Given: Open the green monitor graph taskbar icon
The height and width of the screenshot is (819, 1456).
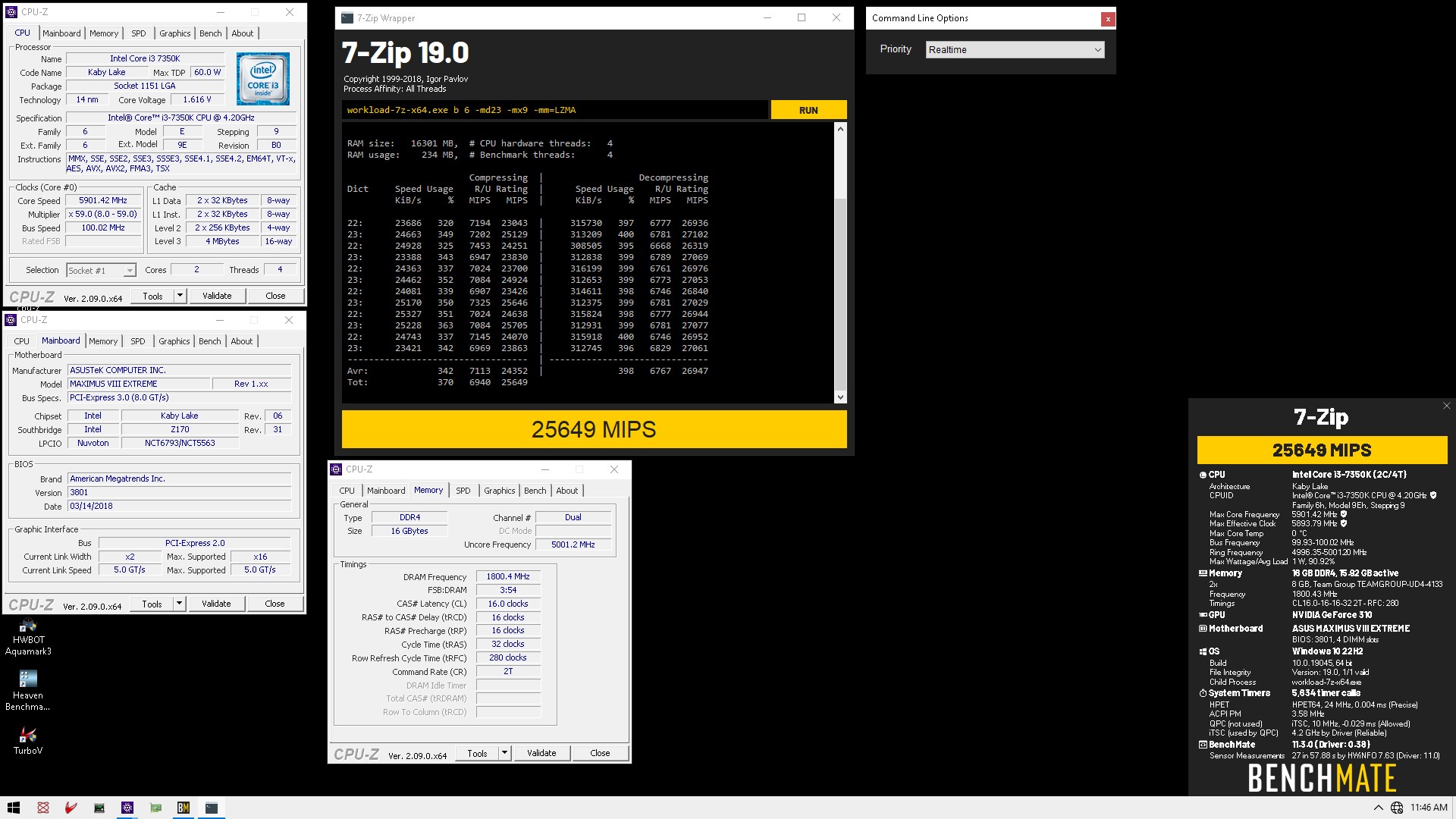Looking at the screenshot, I should [x=99, y=808].
